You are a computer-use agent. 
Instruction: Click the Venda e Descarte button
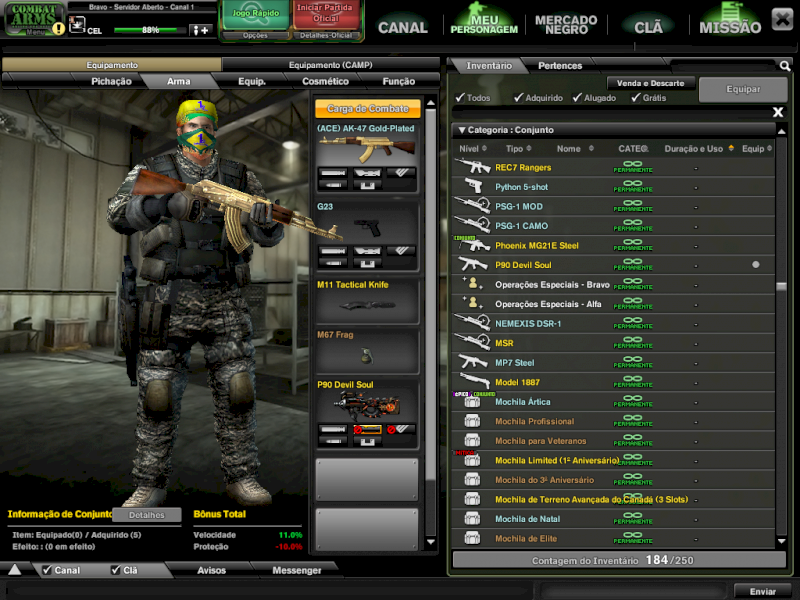click(650, 83)
